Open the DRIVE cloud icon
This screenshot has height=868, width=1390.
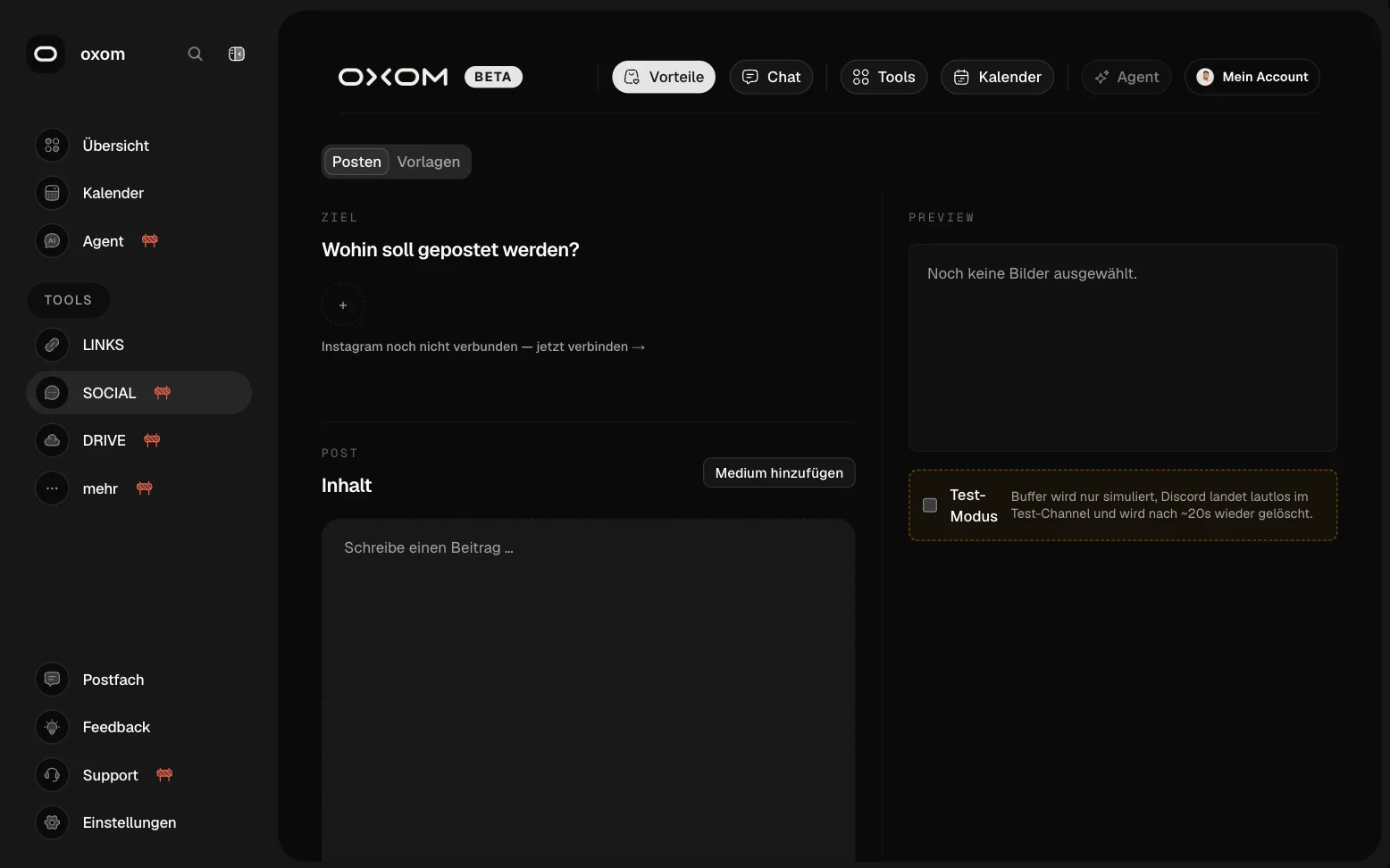click(52, 440)
